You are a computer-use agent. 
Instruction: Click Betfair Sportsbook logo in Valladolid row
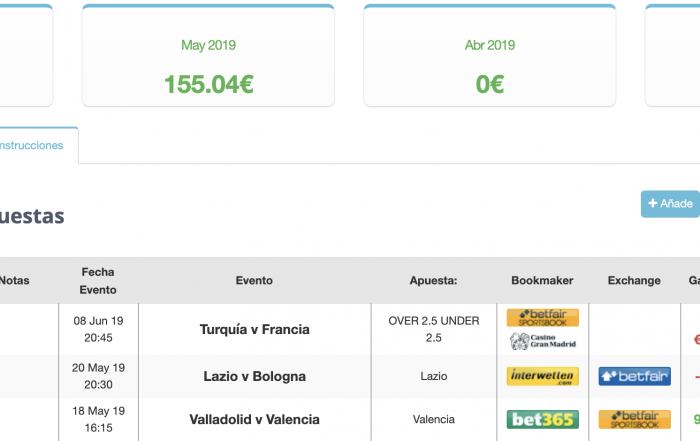tap(634, 420)
